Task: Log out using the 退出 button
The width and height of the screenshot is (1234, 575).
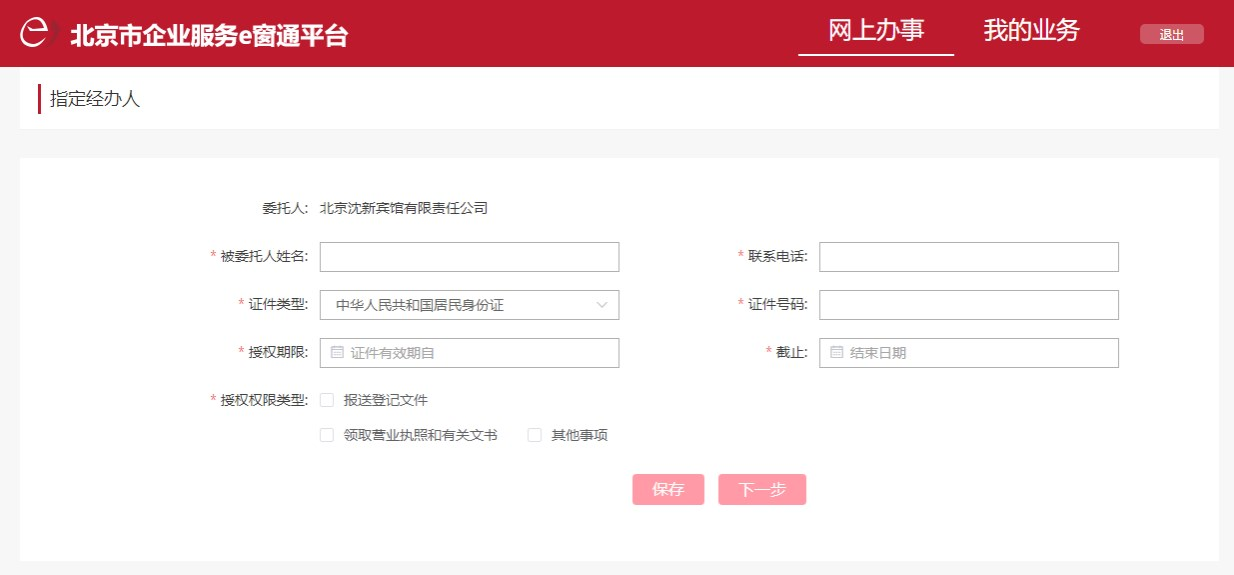Action: [x=1171, y=35]
